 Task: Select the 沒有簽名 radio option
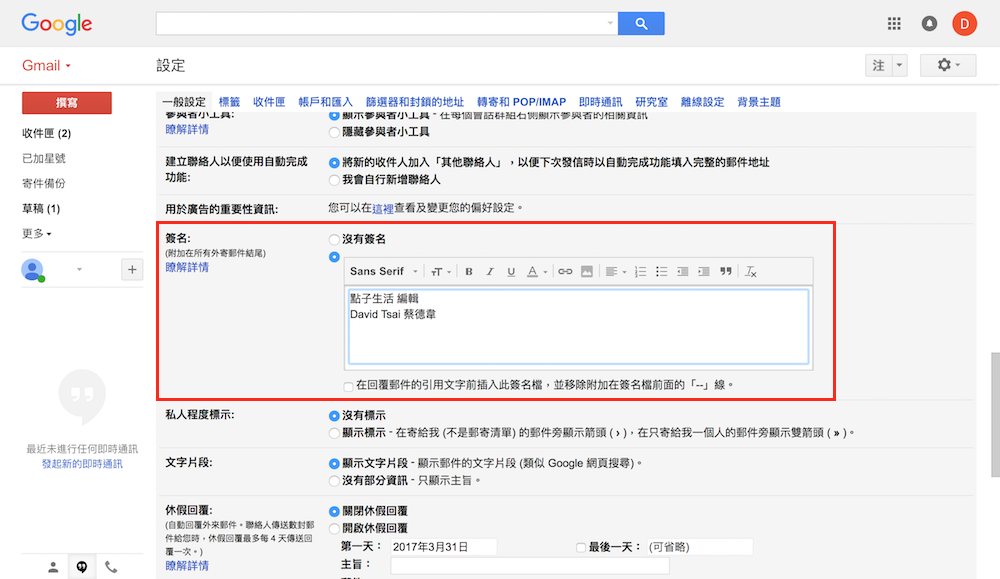click(x=334, y=239)
